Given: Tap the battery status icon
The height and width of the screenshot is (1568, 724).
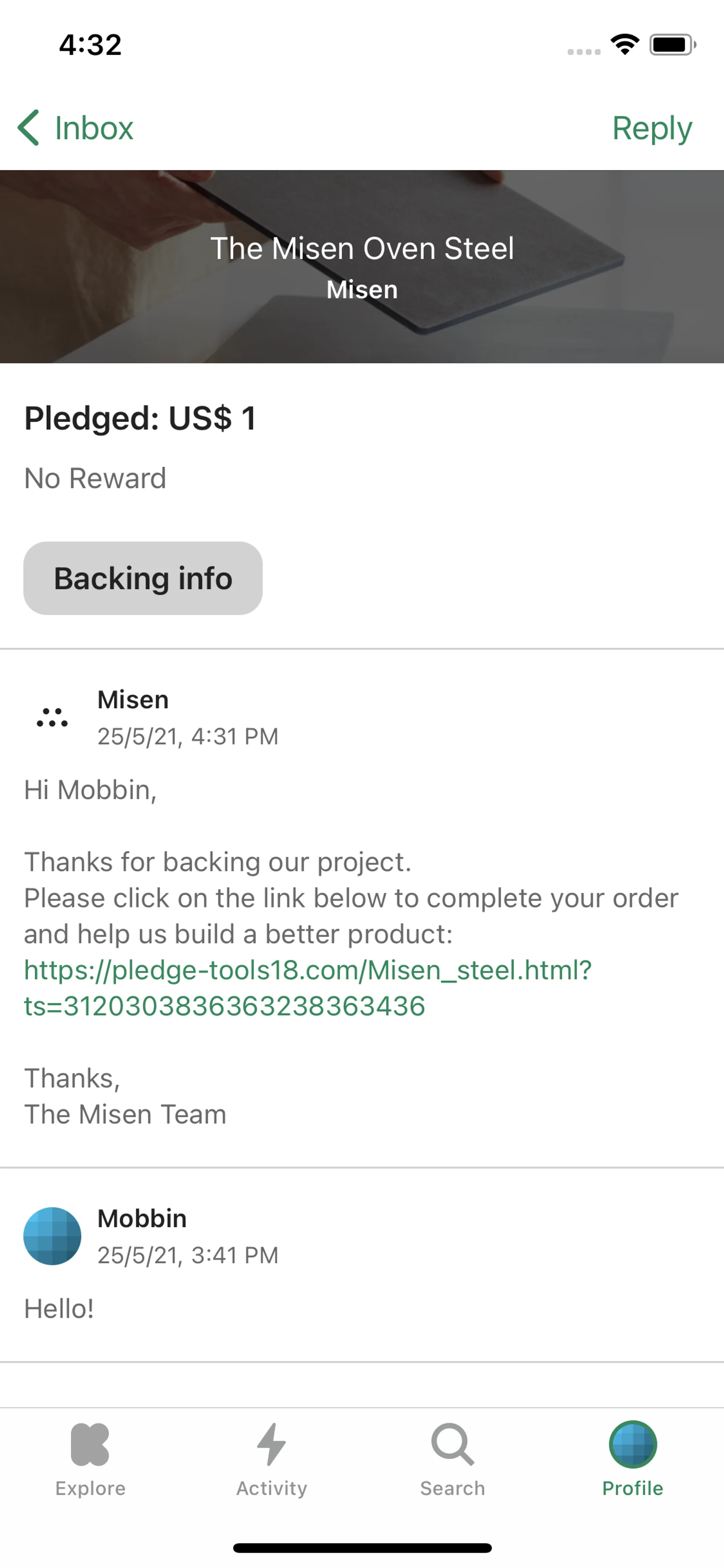Looking at the screenshot, I should (x=672, y=45).
